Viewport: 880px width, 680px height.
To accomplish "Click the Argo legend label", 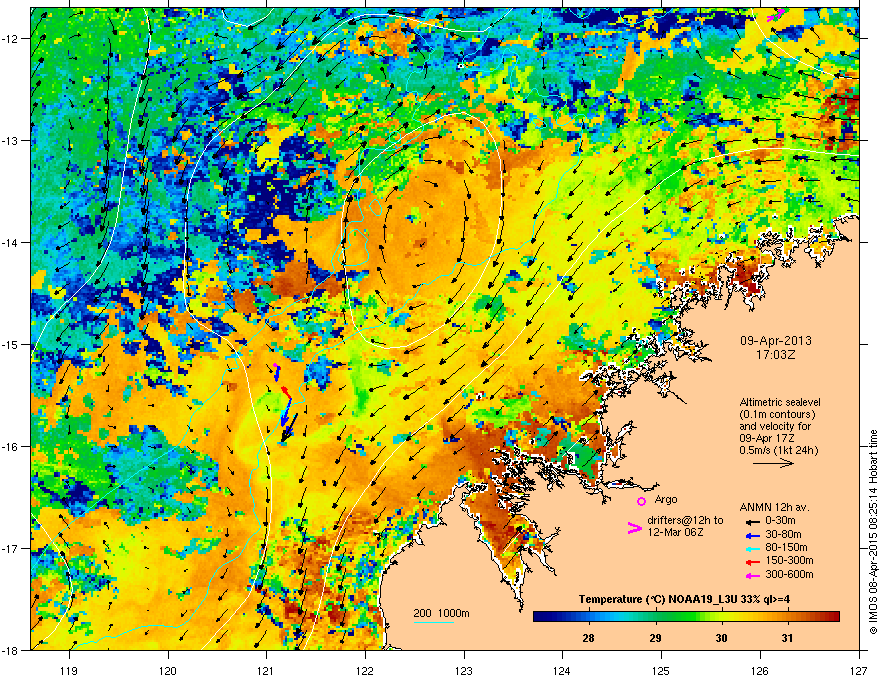I will (666, 499).
